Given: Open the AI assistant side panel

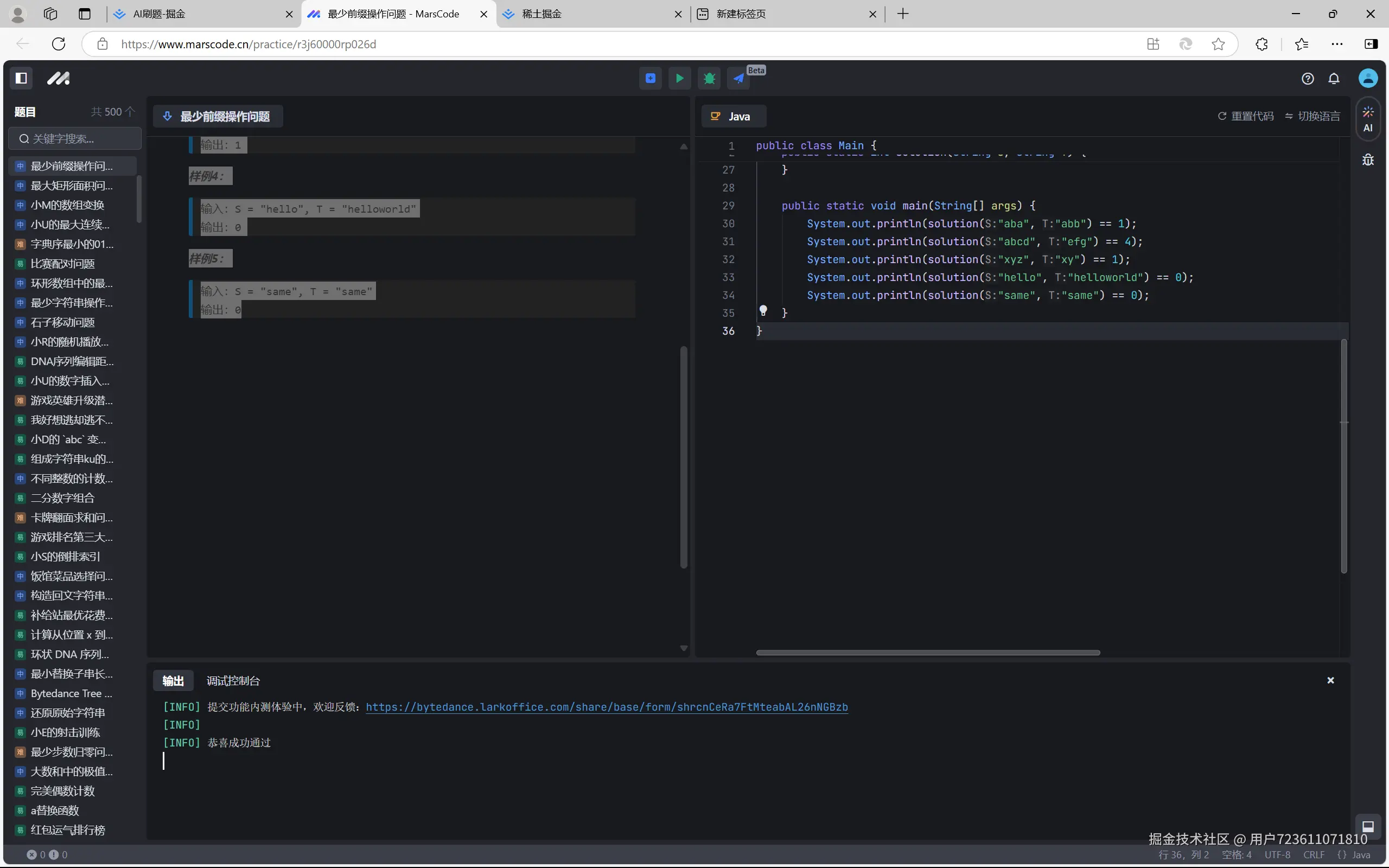Looking at the screenshot, I should (x=1368, y=119).
